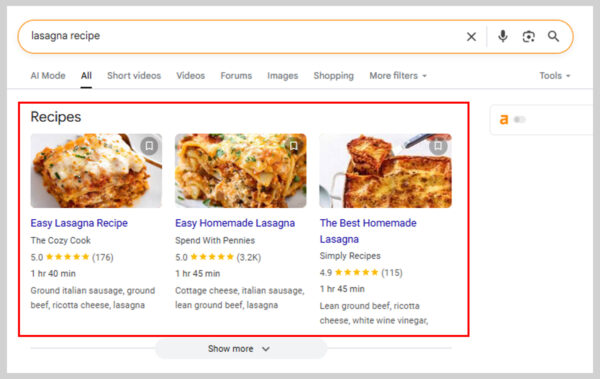Open image search with the camera lens icon
600x379 pixels.
pos(528,37)
